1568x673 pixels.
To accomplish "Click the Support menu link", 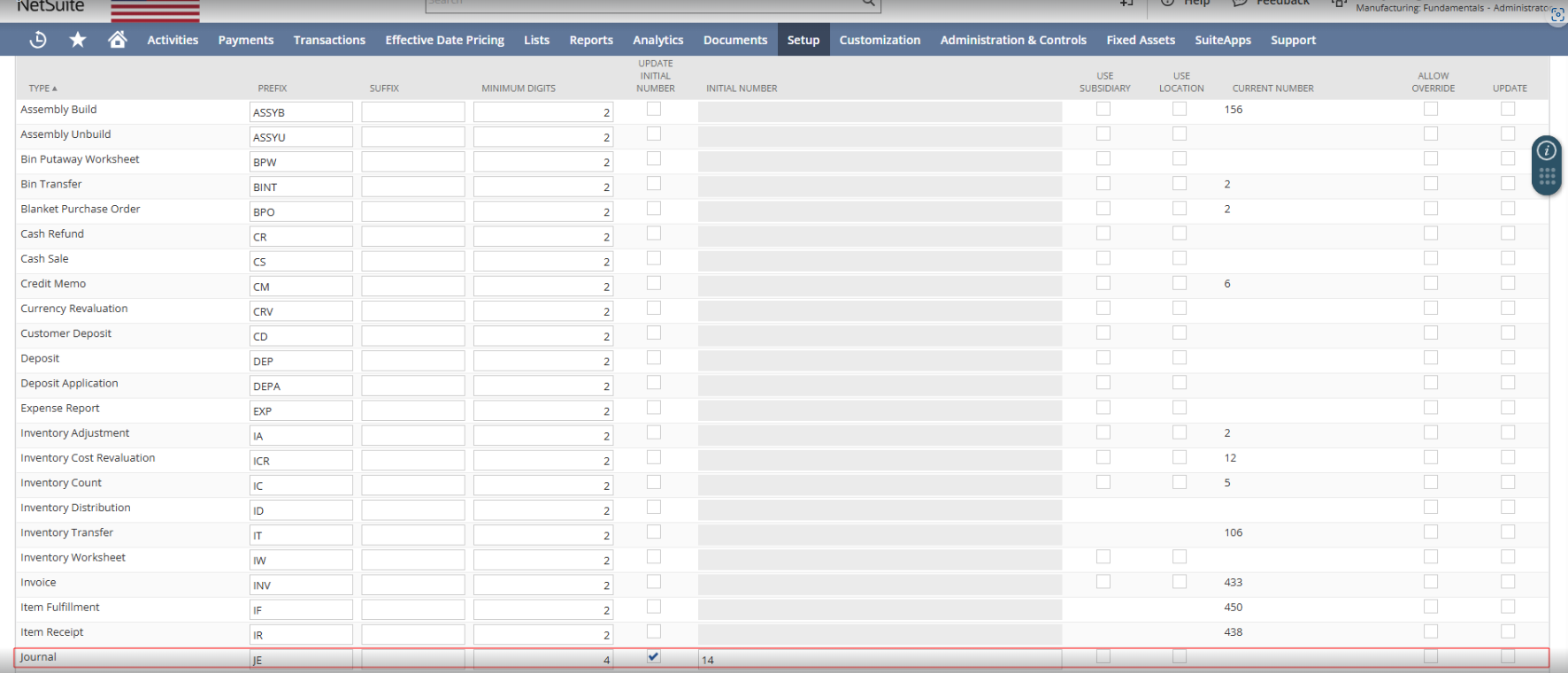I will pyautogui.click(x=1293, y=40).
